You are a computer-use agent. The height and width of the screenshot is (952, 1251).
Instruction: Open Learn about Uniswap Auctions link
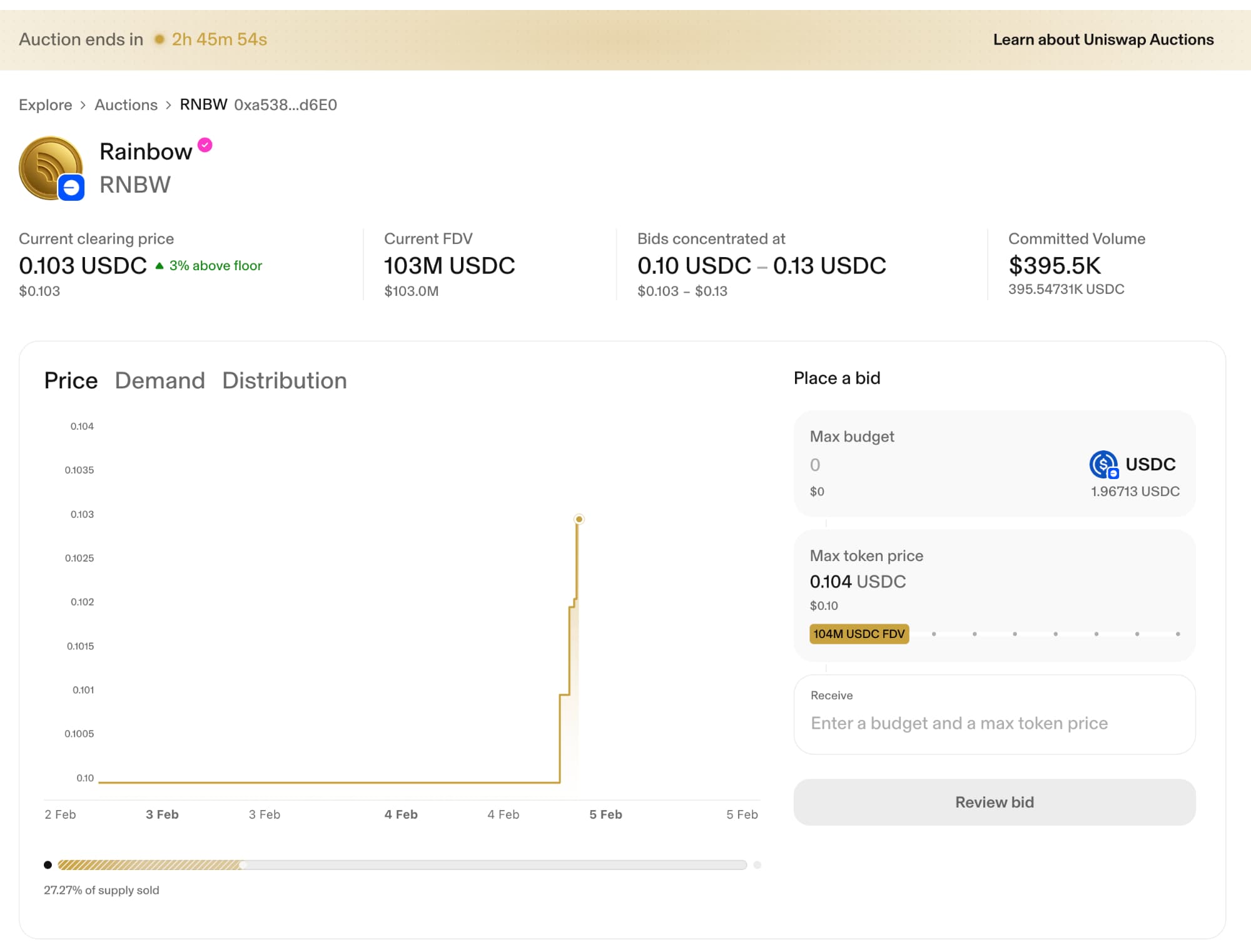tap(1103, 39)
